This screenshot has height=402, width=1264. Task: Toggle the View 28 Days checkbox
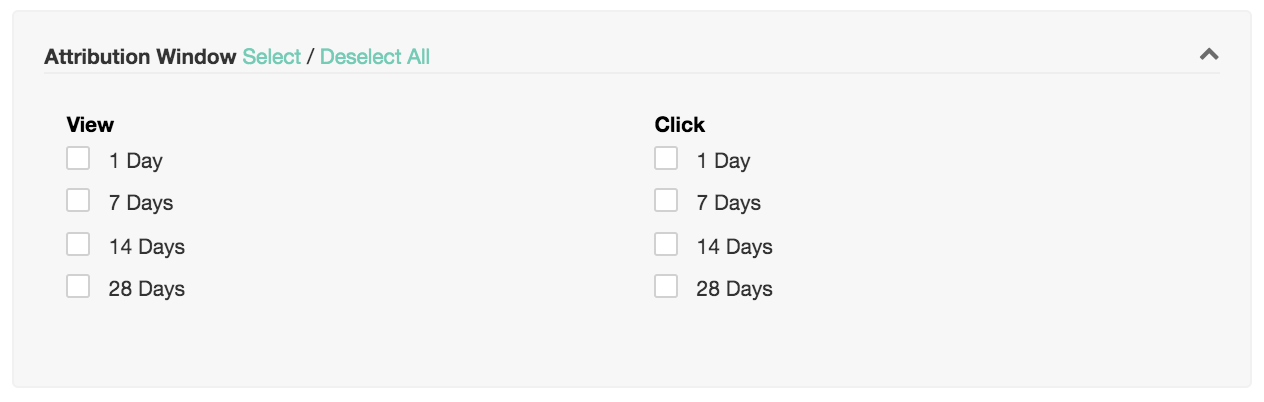(78, 287)
